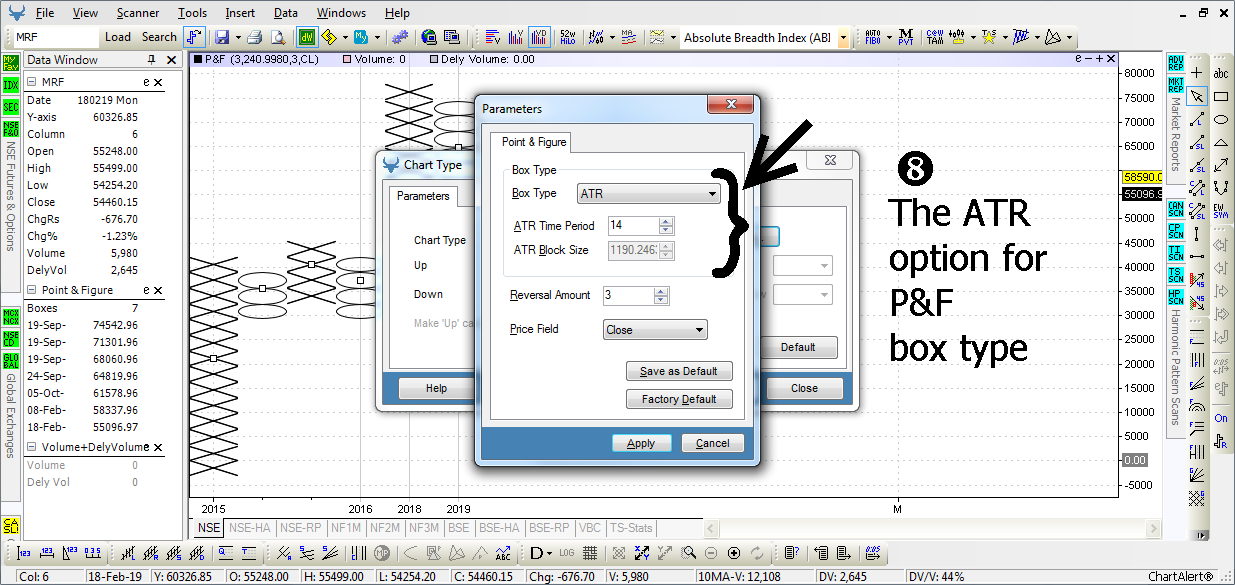Viewport: 1235px width, 585px height.
Task: Click the Auto Fibo toolbar icon
Action: point(872,37)
